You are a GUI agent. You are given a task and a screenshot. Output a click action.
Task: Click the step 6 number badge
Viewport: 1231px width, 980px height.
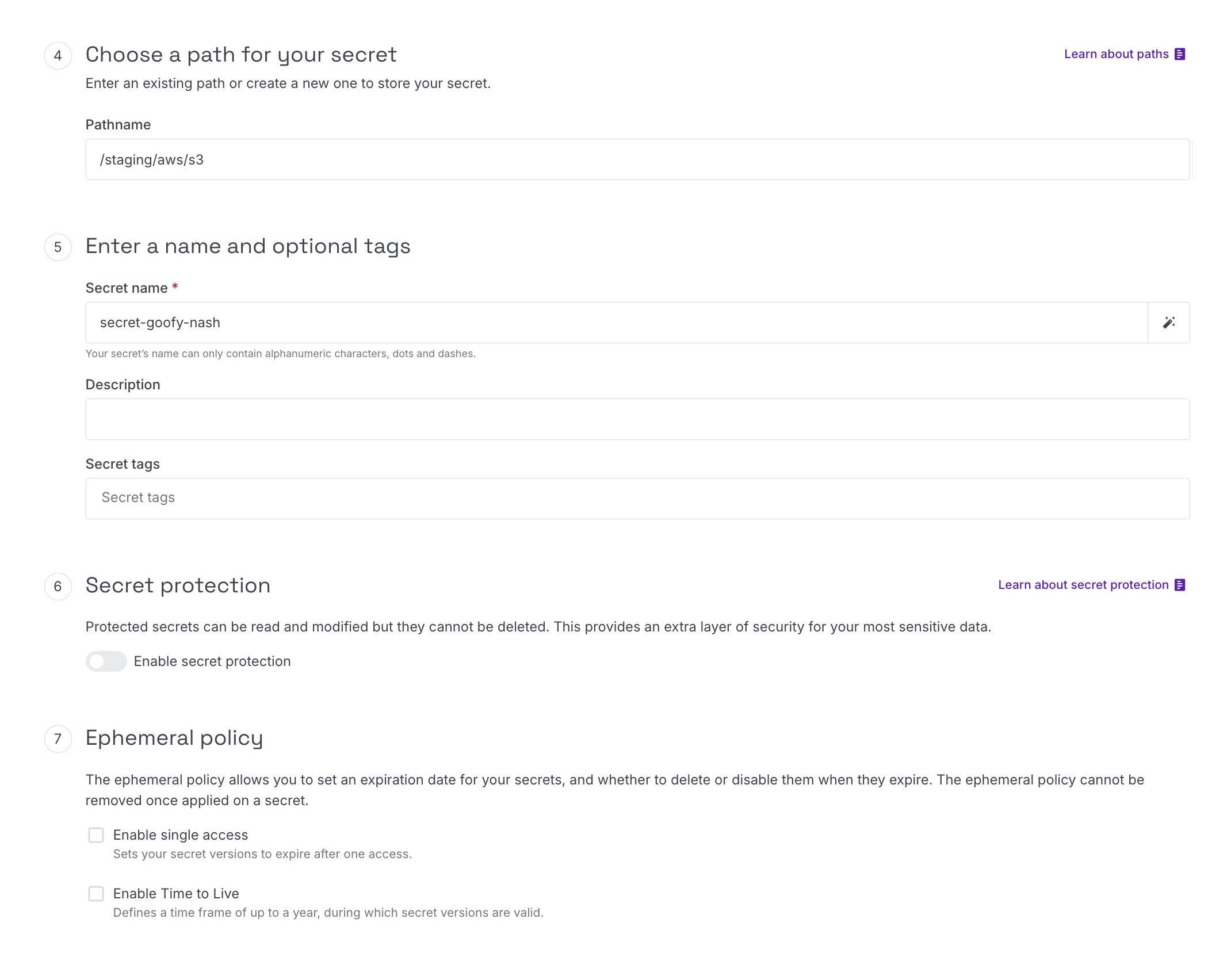[58, 587]
